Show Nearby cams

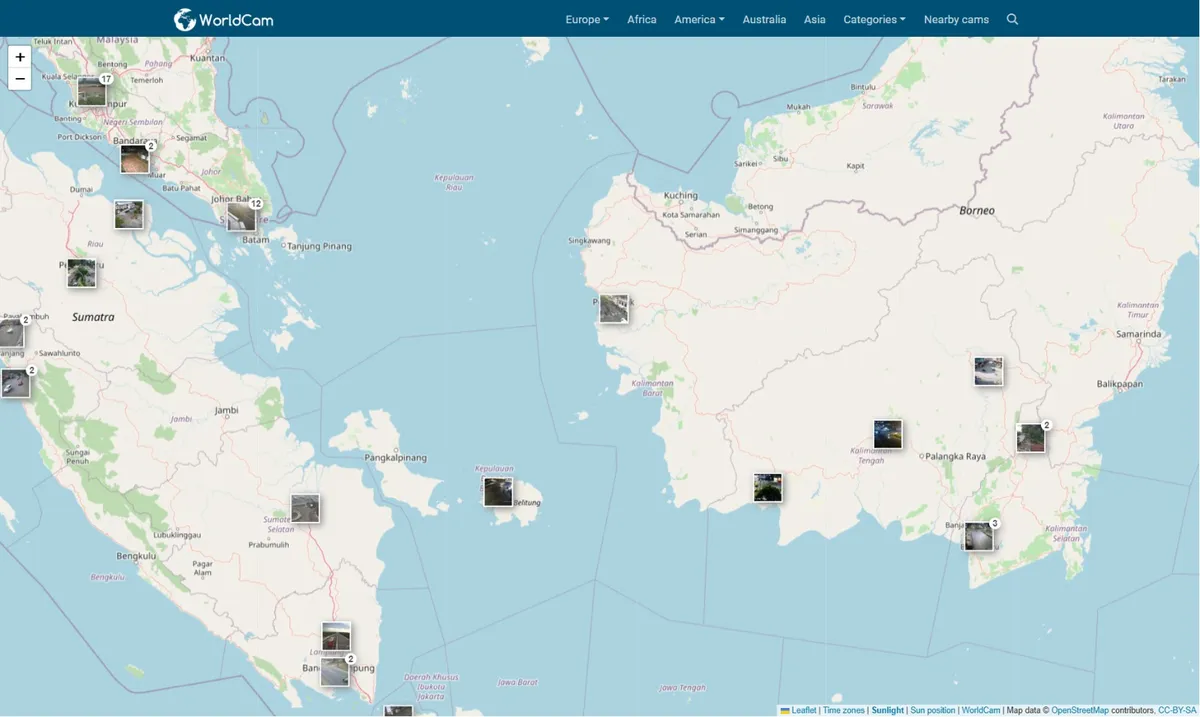(956, 19)
